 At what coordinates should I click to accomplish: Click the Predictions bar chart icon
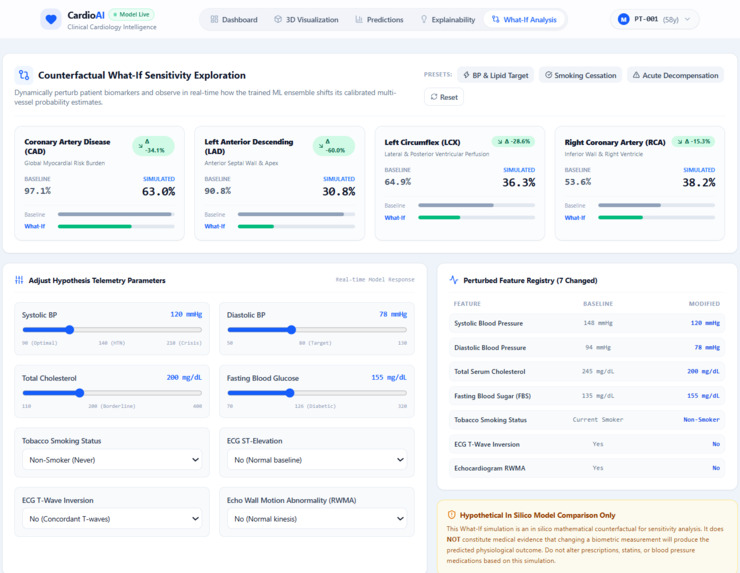[359, 19]
